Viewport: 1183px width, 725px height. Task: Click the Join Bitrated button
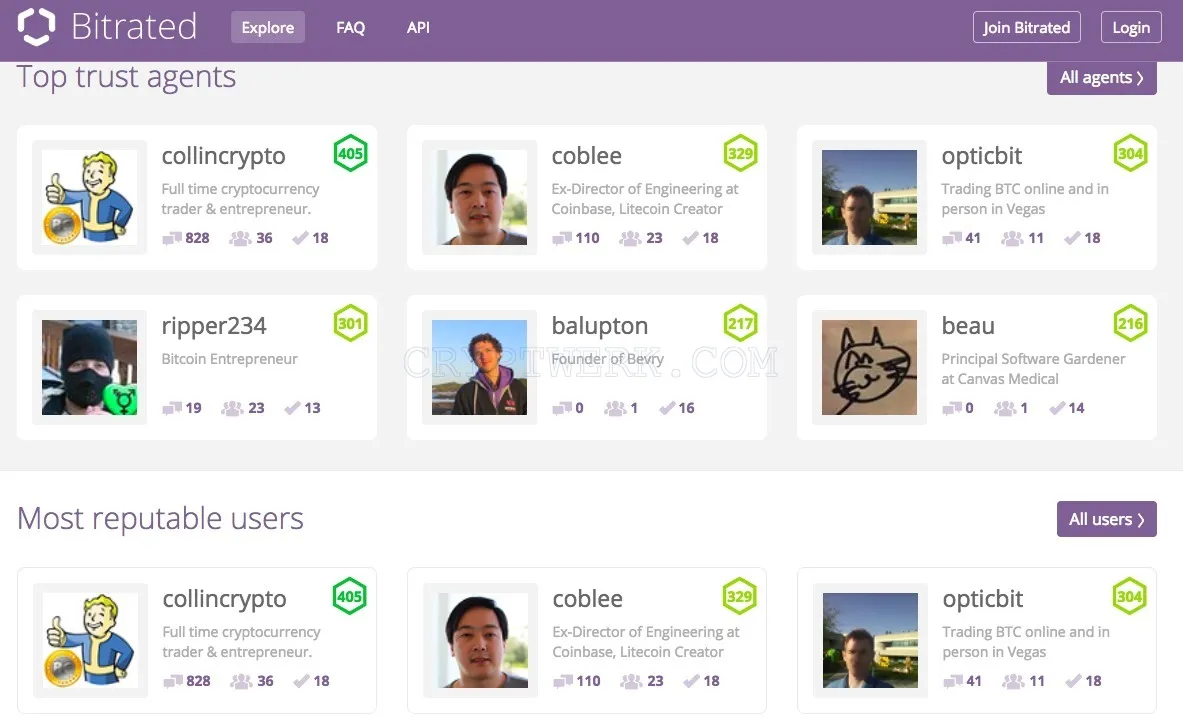click(x=1027, y=27)
